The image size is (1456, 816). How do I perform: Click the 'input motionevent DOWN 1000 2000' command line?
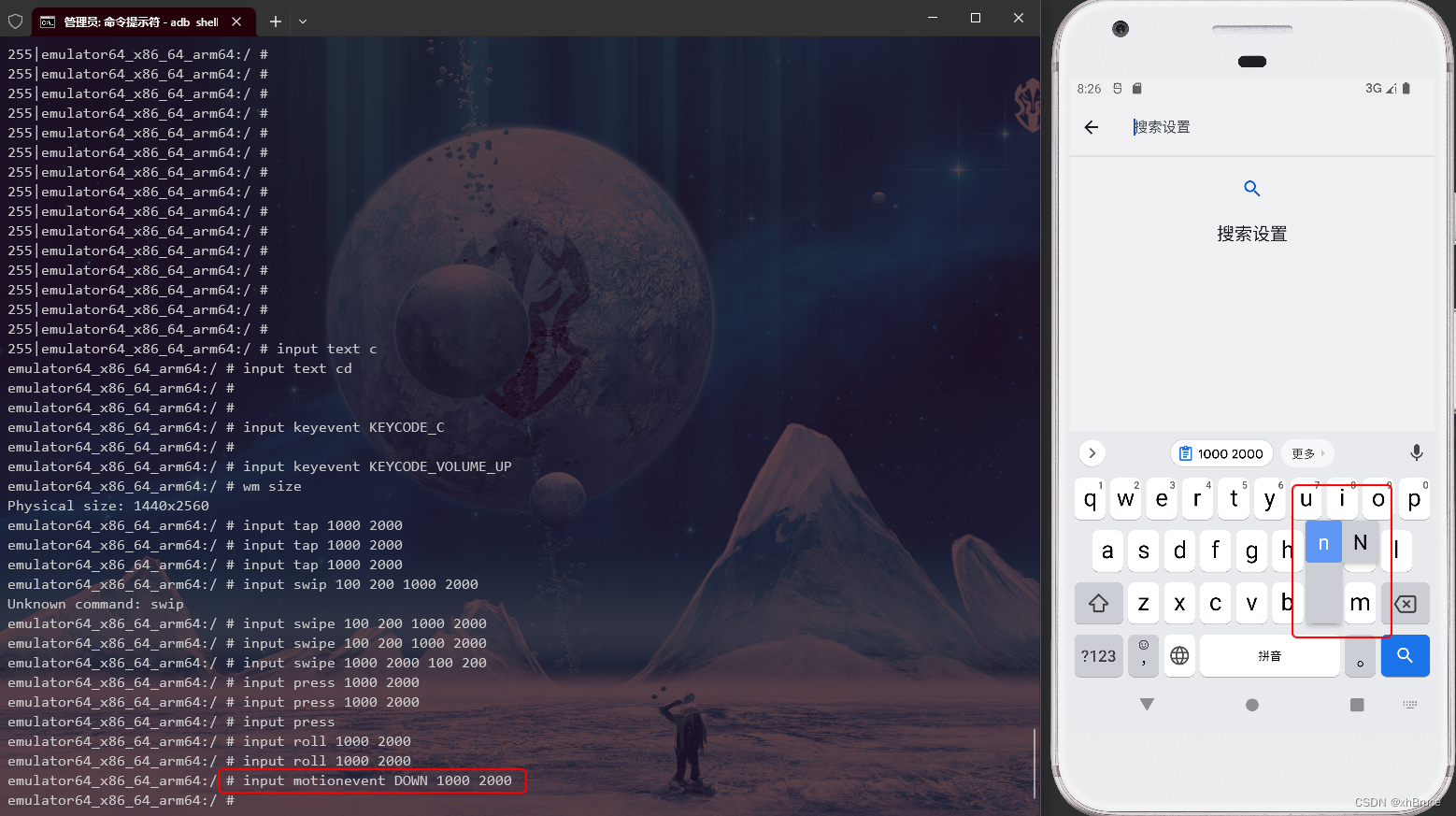[378, 780]
